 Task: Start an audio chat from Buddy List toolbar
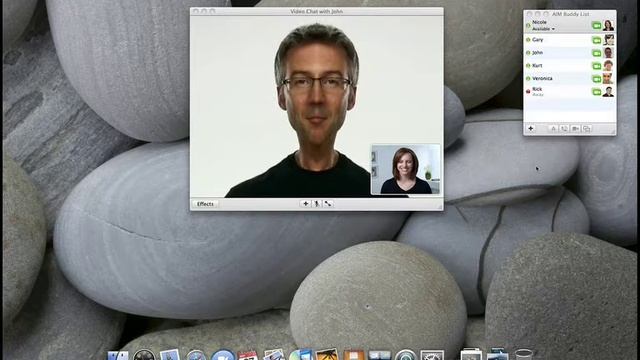coord(564,129)
